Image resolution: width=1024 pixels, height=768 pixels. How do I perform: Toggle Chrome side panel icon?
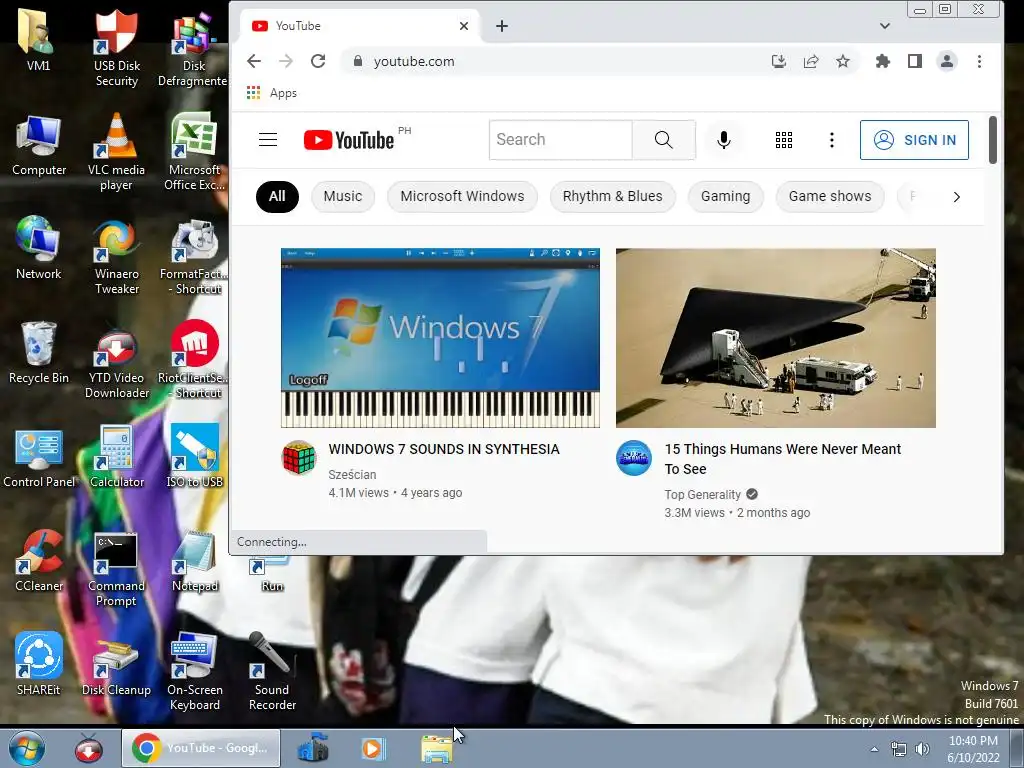click(915, 61)
